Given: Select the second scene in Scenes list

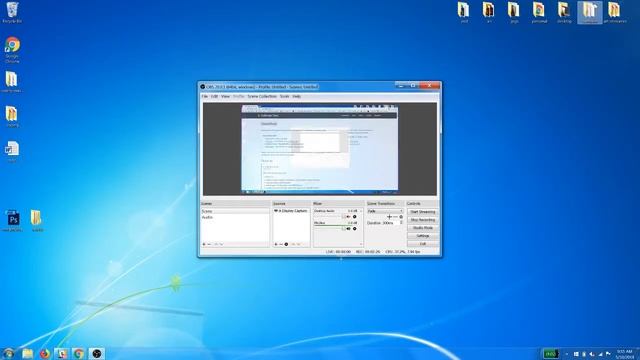Looking at the screenshot, I should tap(235, 218).
